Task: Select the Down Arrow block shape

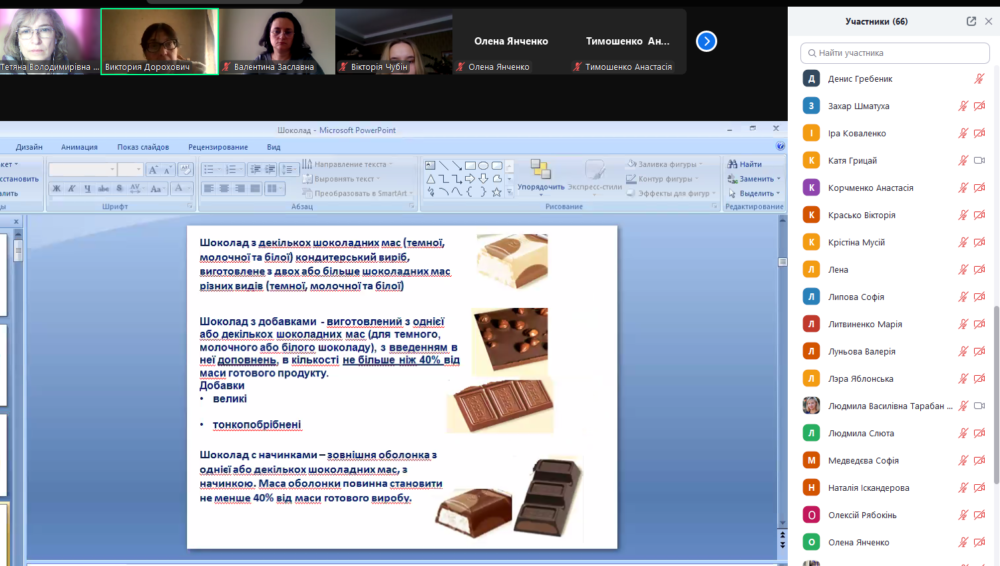Action: [483, 179]
